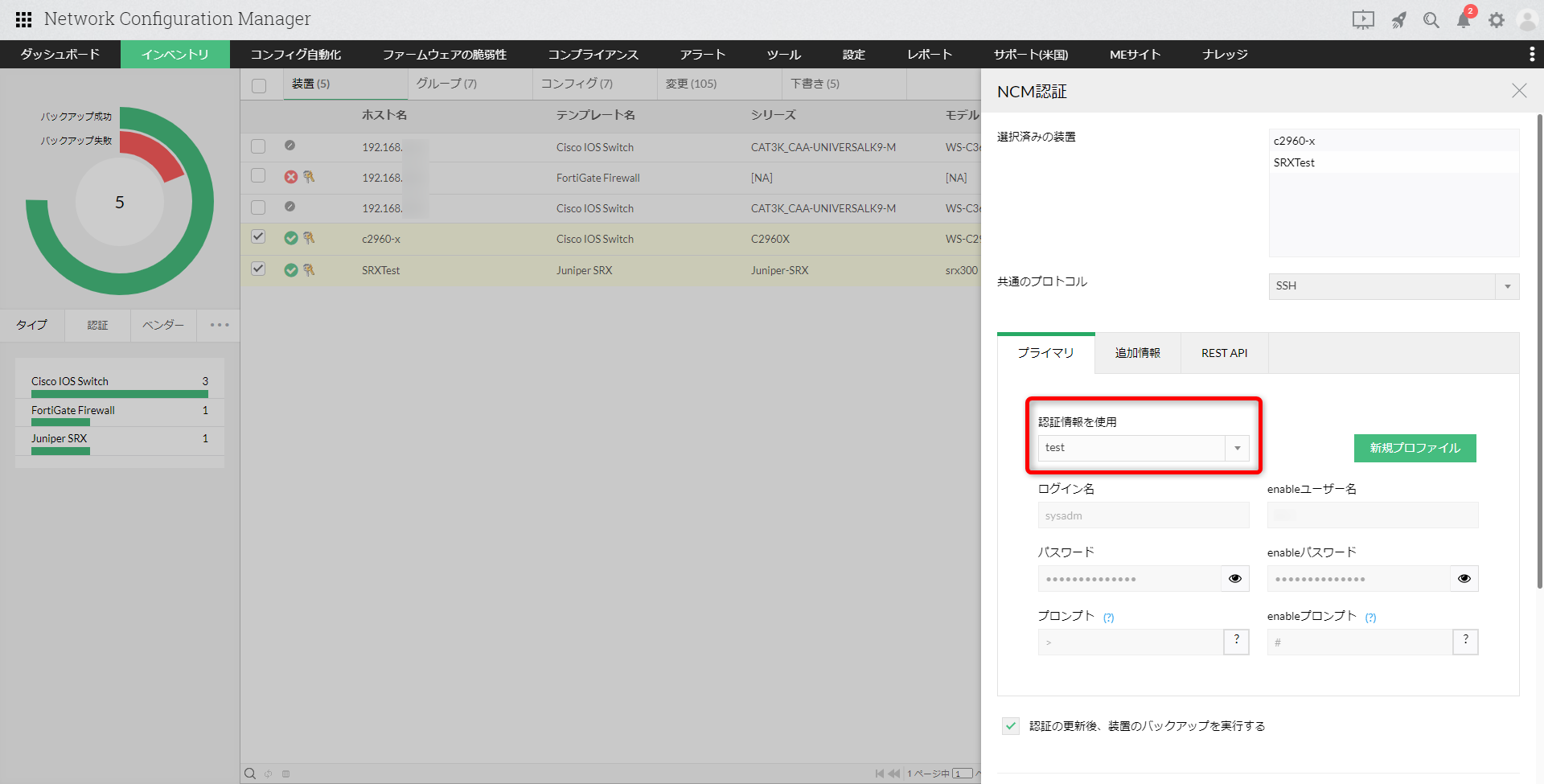
Task: Open the レポート menu
Action: click(930, 54)
